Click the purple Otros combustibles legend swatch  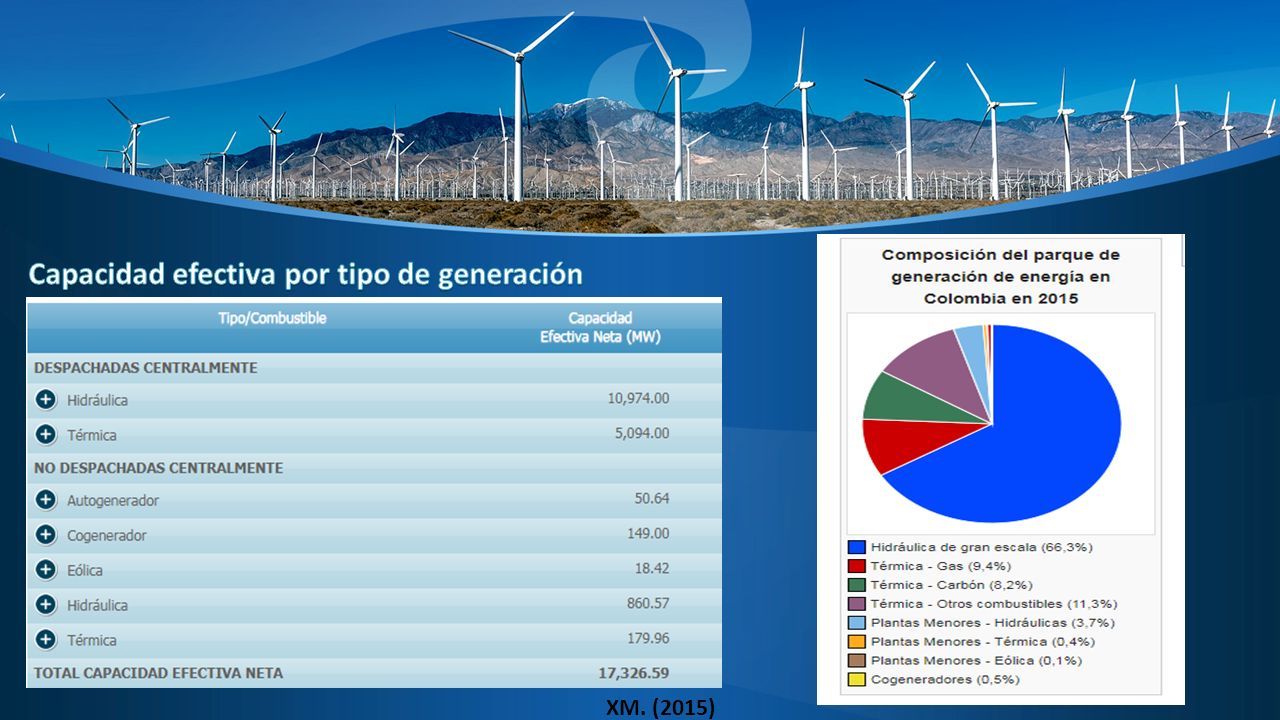tap(856, 604)
